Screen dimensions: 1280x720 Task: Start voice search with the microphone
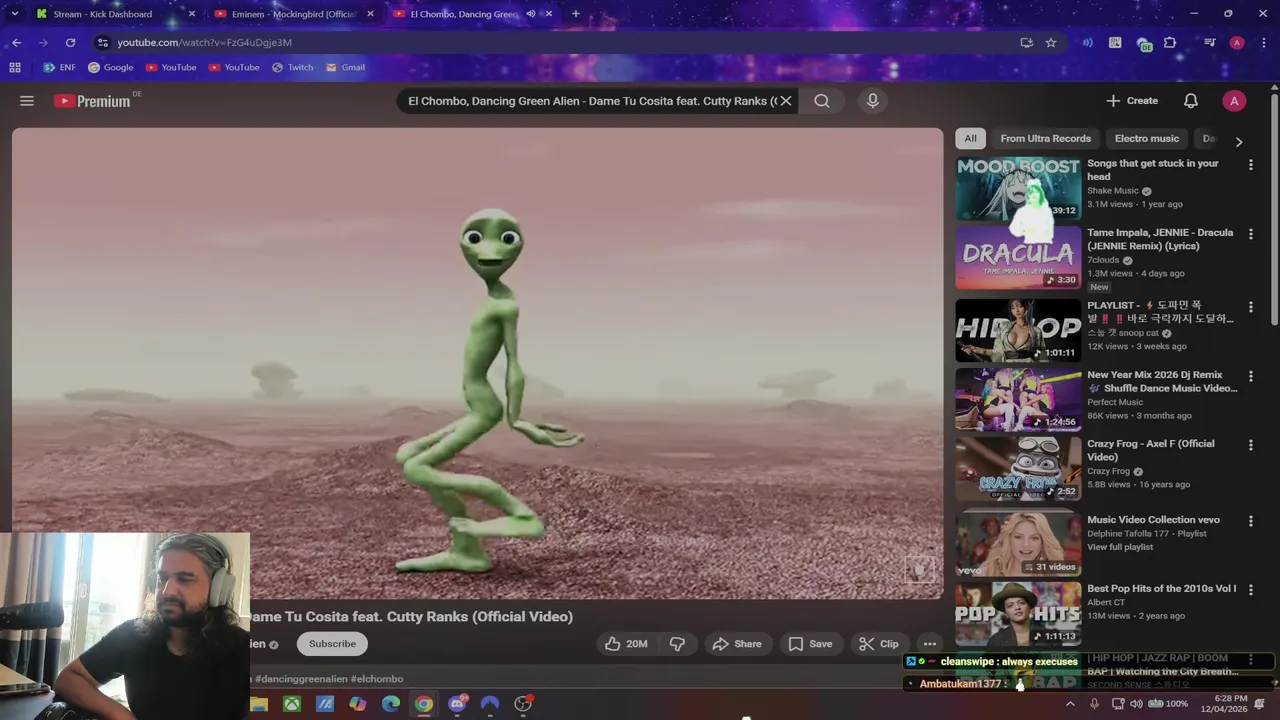point(873,101)
